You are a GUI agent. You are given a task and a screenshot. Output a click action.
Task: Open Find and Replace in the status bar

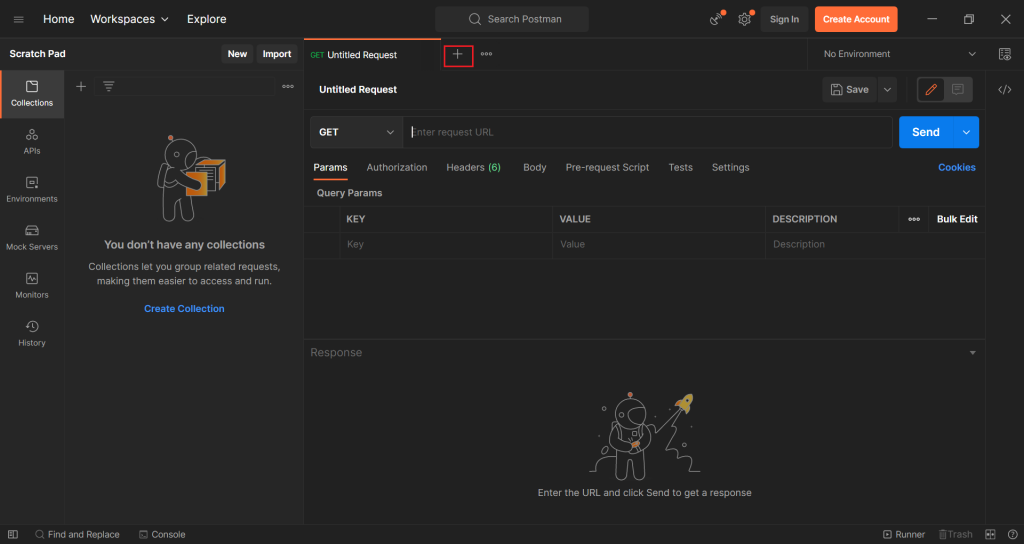click(x=77, y=534)
